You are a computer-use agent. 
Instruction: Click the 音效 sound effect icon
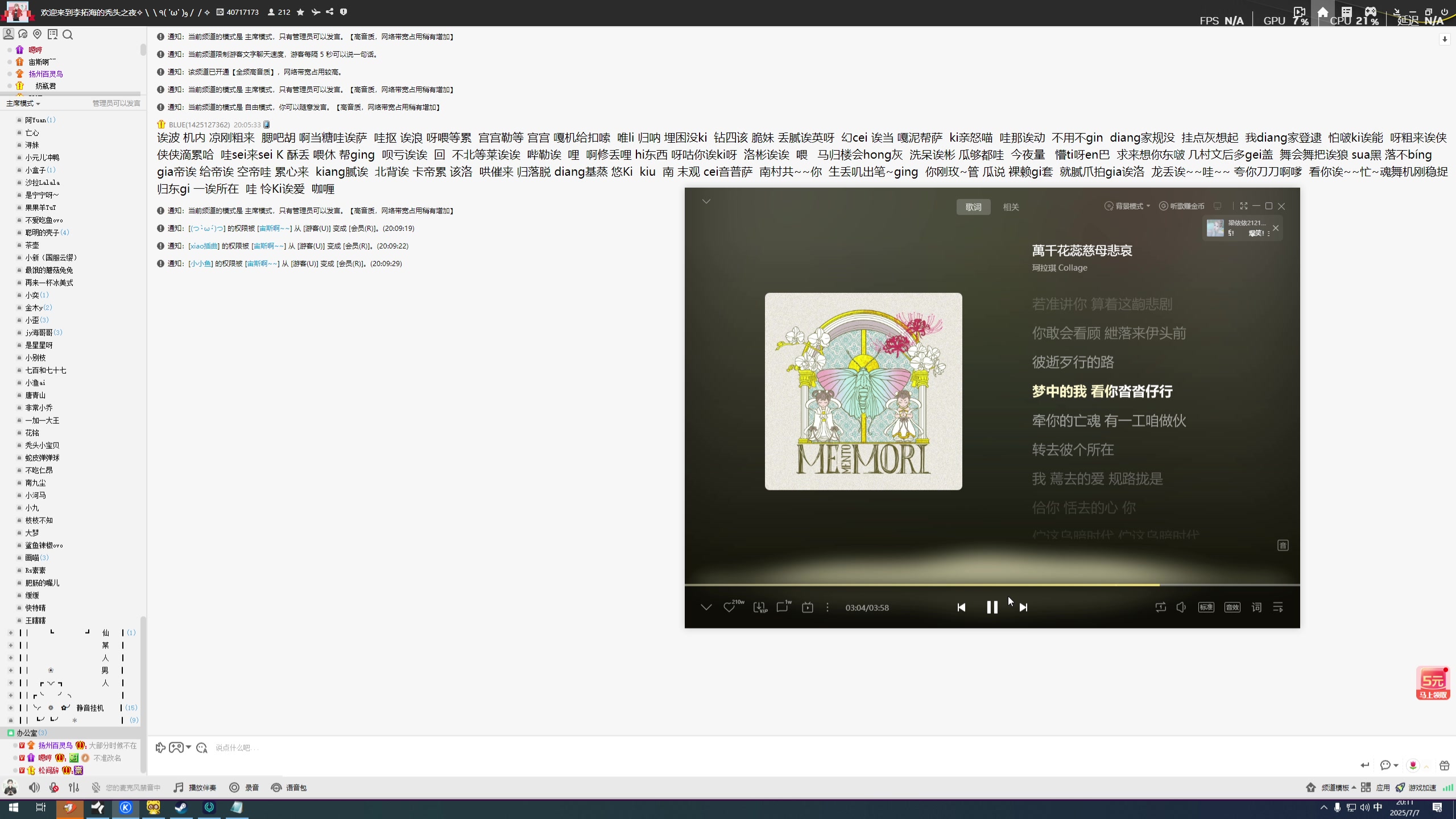point(1232,607)
